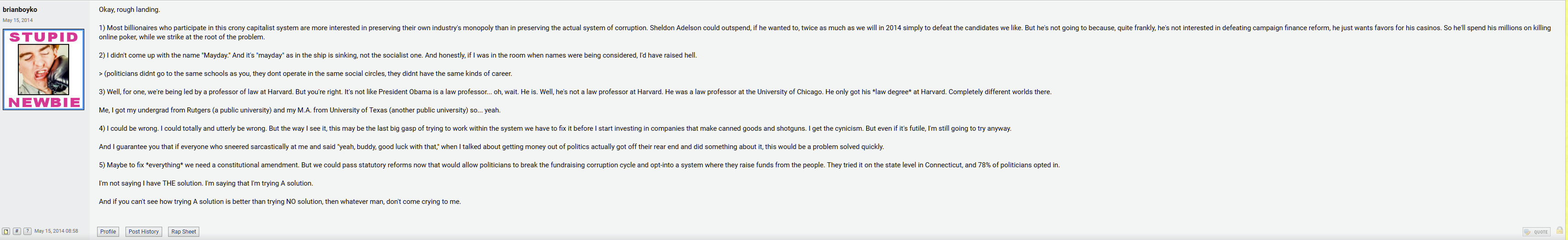
Task: Click the paragraph mentioning Rutgers undergrad
Action: [300, 110]
